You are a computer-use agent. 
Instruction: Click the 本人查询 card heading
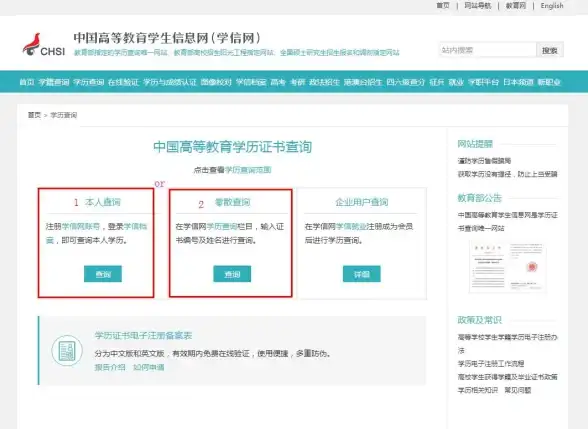point(103,202)
